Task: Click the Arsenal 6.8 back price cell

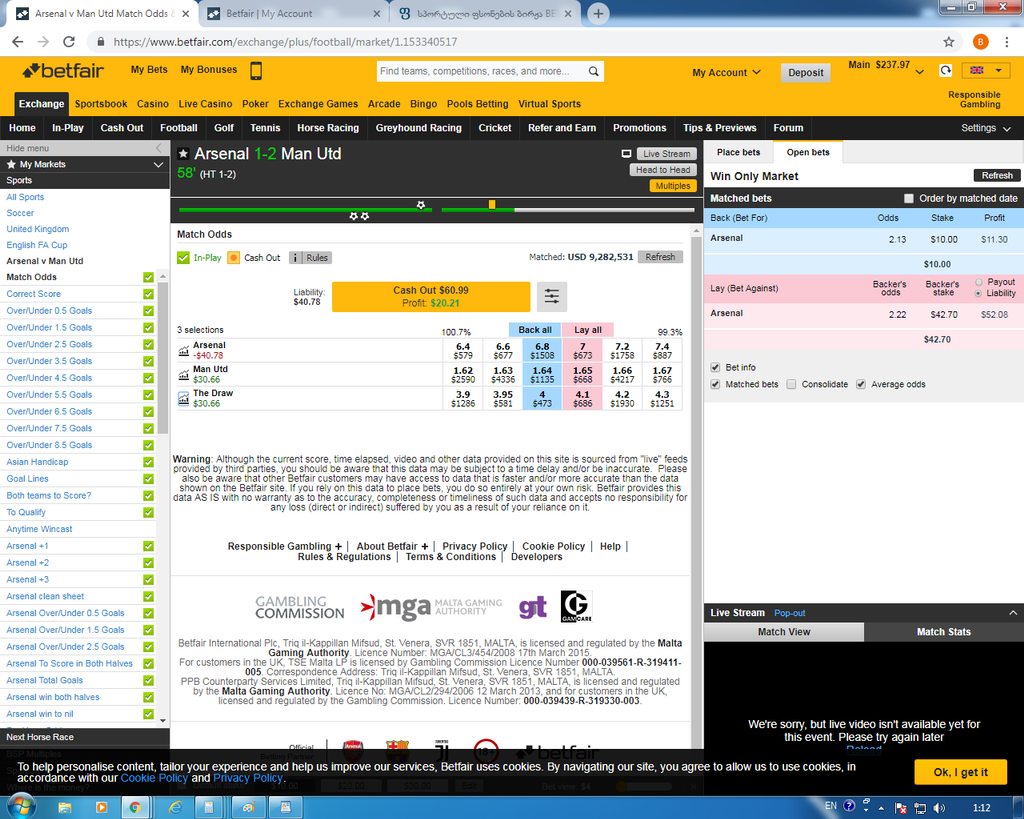Action: [x=542, y=351]
